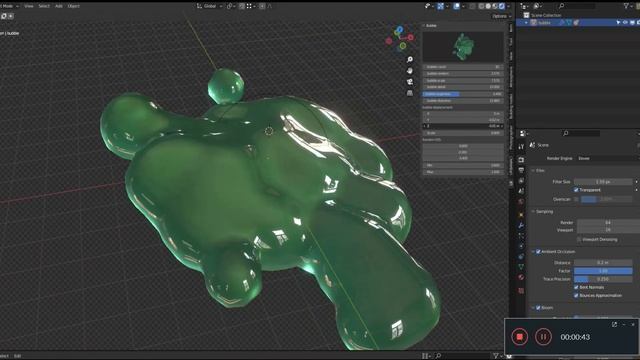The width and height of the screenshot is (640, 360).
Task: Click the pivot point icon in header
Action: (x=230, y=6)
